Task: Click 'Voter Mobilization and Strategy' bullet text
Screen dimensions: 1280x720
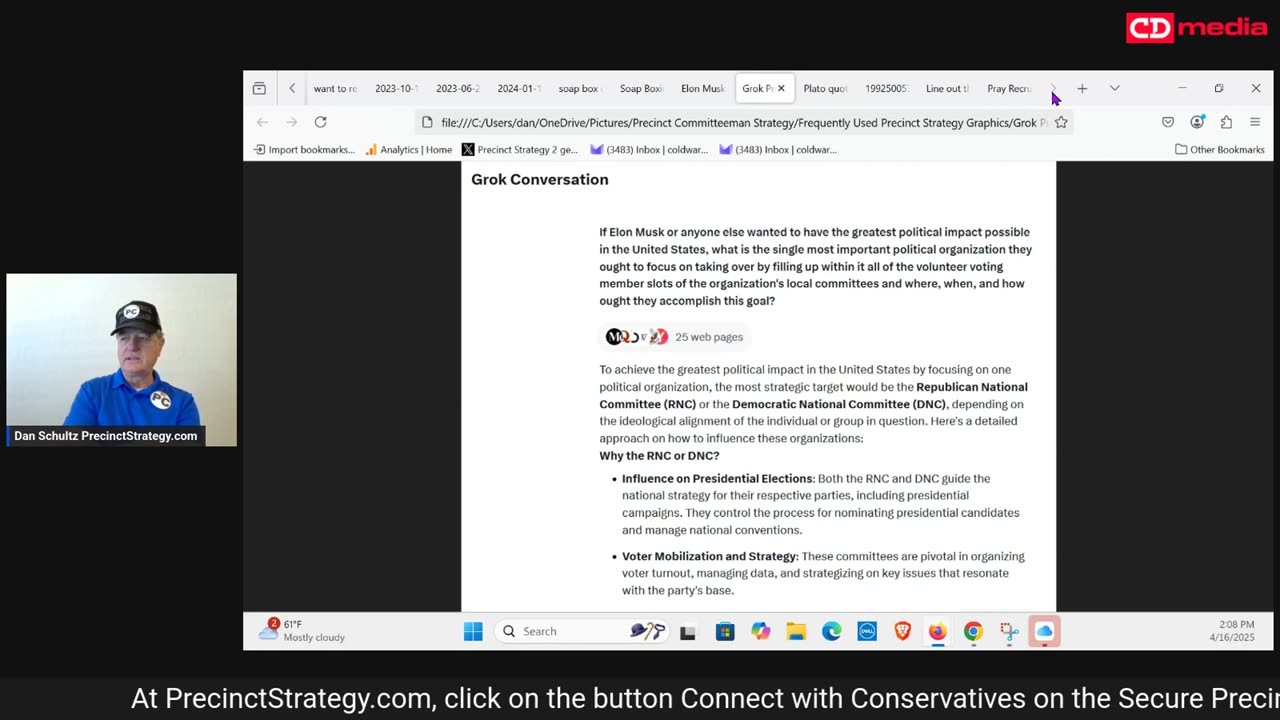Action: [709, 556]
